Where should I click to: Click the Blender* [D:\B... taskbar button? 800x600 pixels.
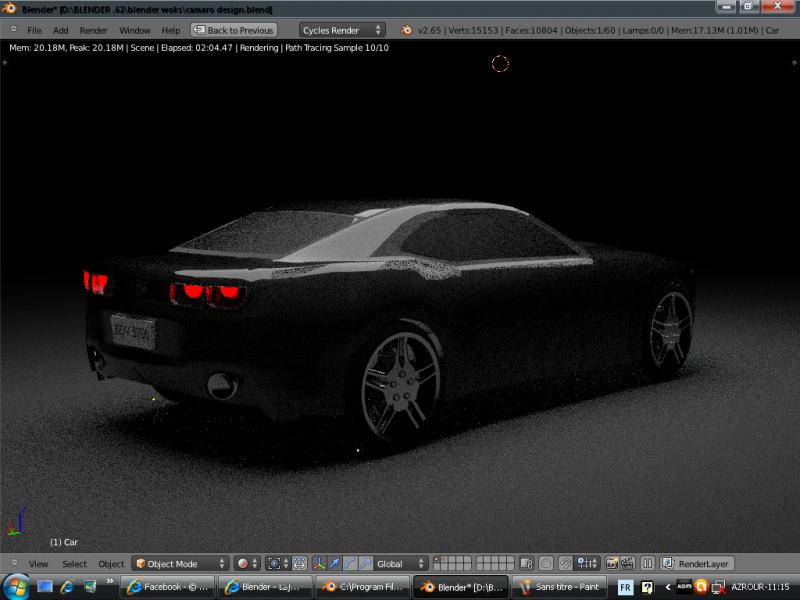tap(460, 587)
